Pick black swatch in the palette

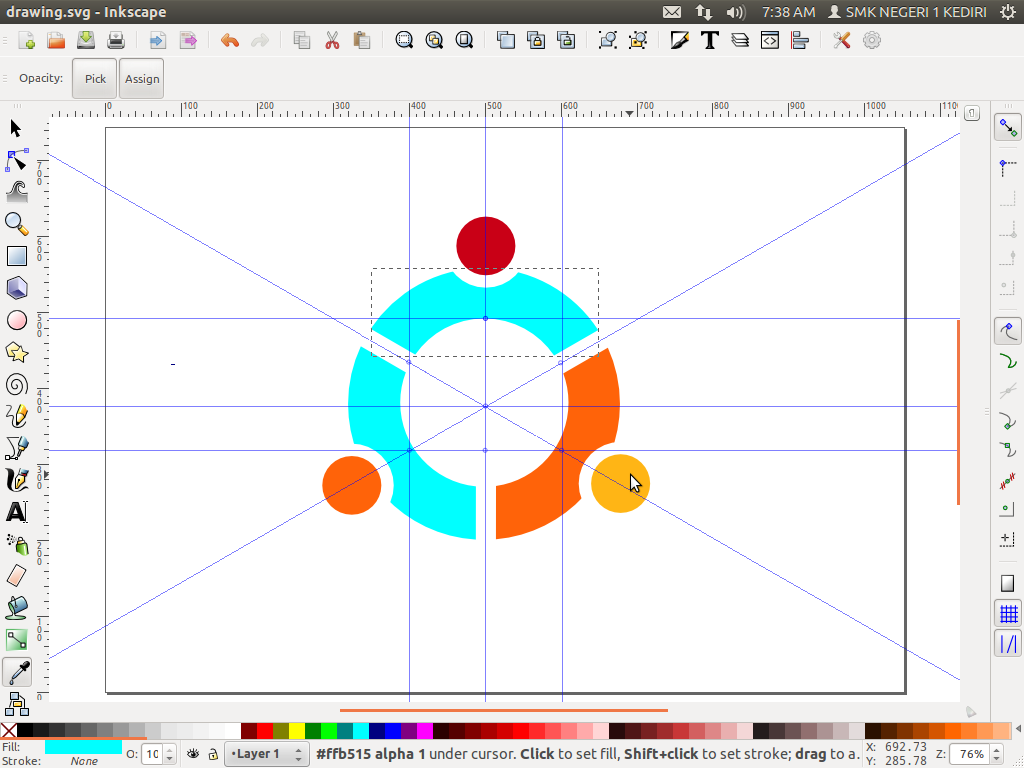pyautogui.click(x=25, y=730)
